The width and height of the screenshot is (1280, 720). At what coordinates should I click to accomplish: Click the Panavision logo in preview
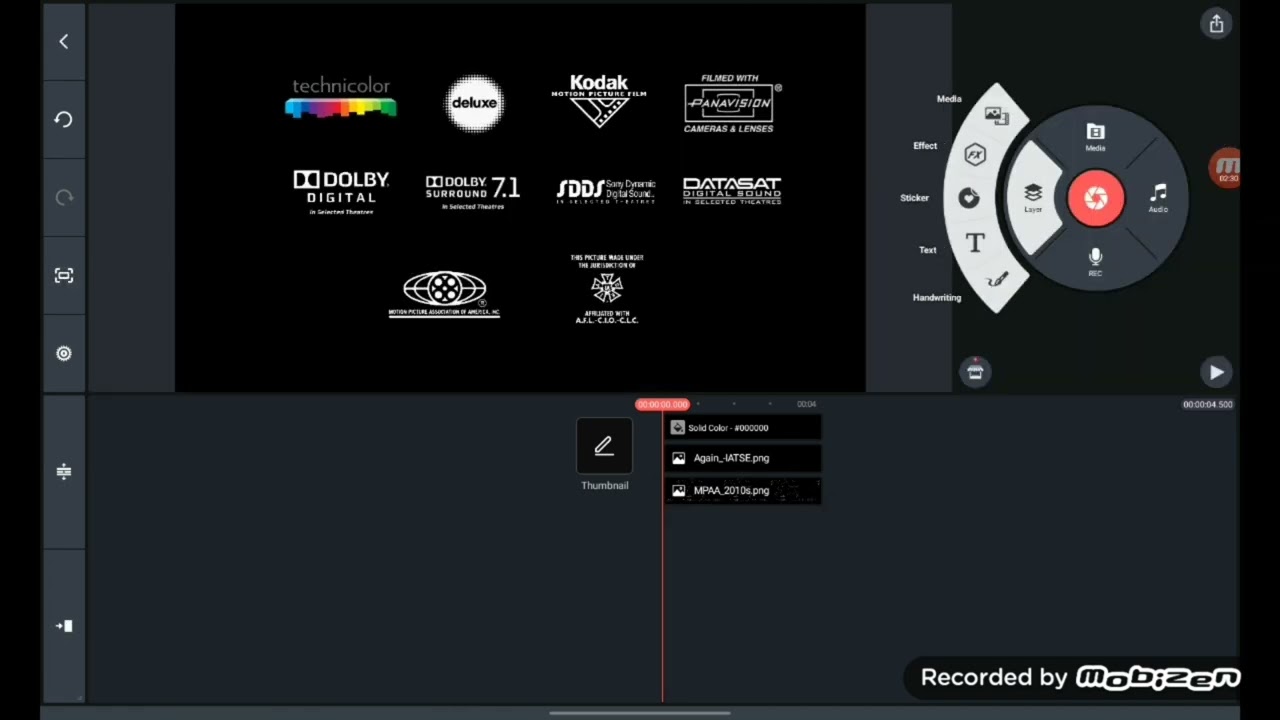[x=732, y=104]
